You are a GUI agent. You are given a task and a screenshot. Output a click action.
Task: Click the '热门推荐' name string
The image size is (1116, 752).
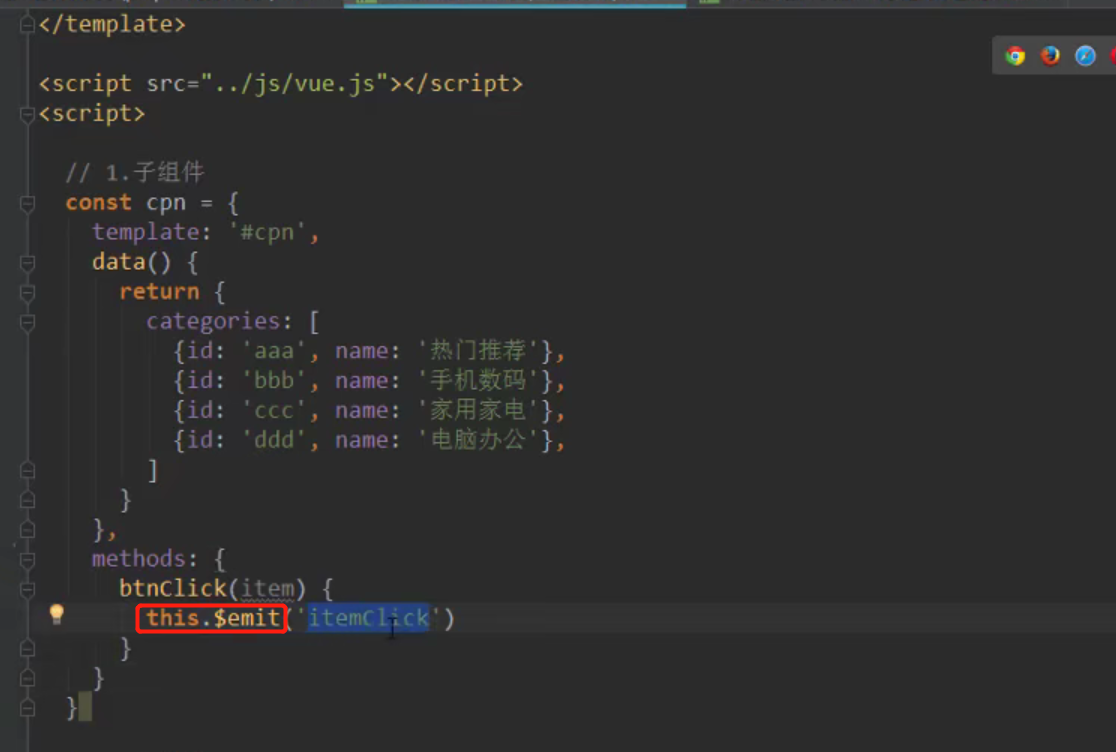point(478,351)
